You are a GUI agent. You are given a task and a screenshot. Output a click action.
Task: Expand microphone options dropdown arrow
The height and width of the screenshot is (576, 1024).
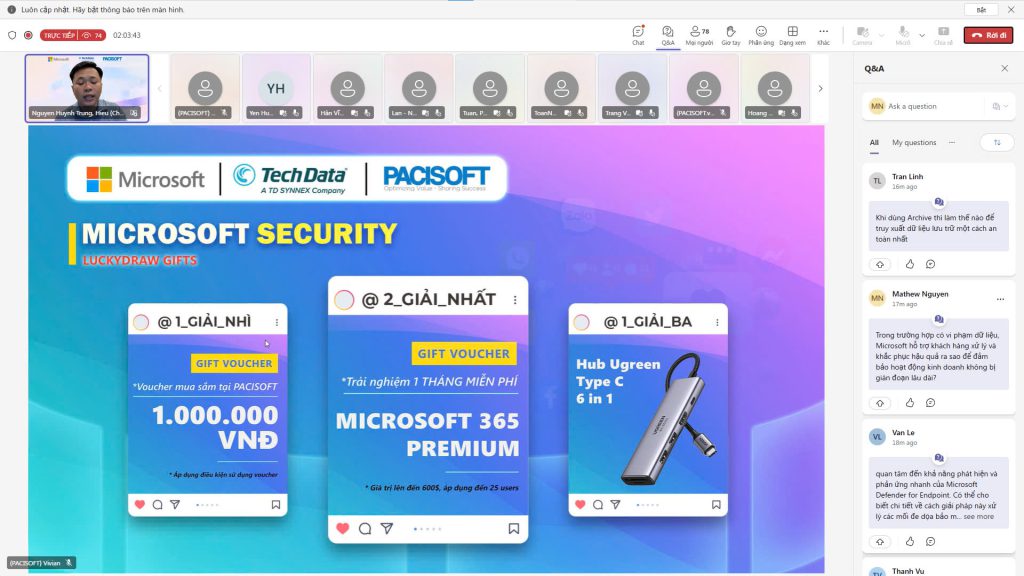coord(921,35)
